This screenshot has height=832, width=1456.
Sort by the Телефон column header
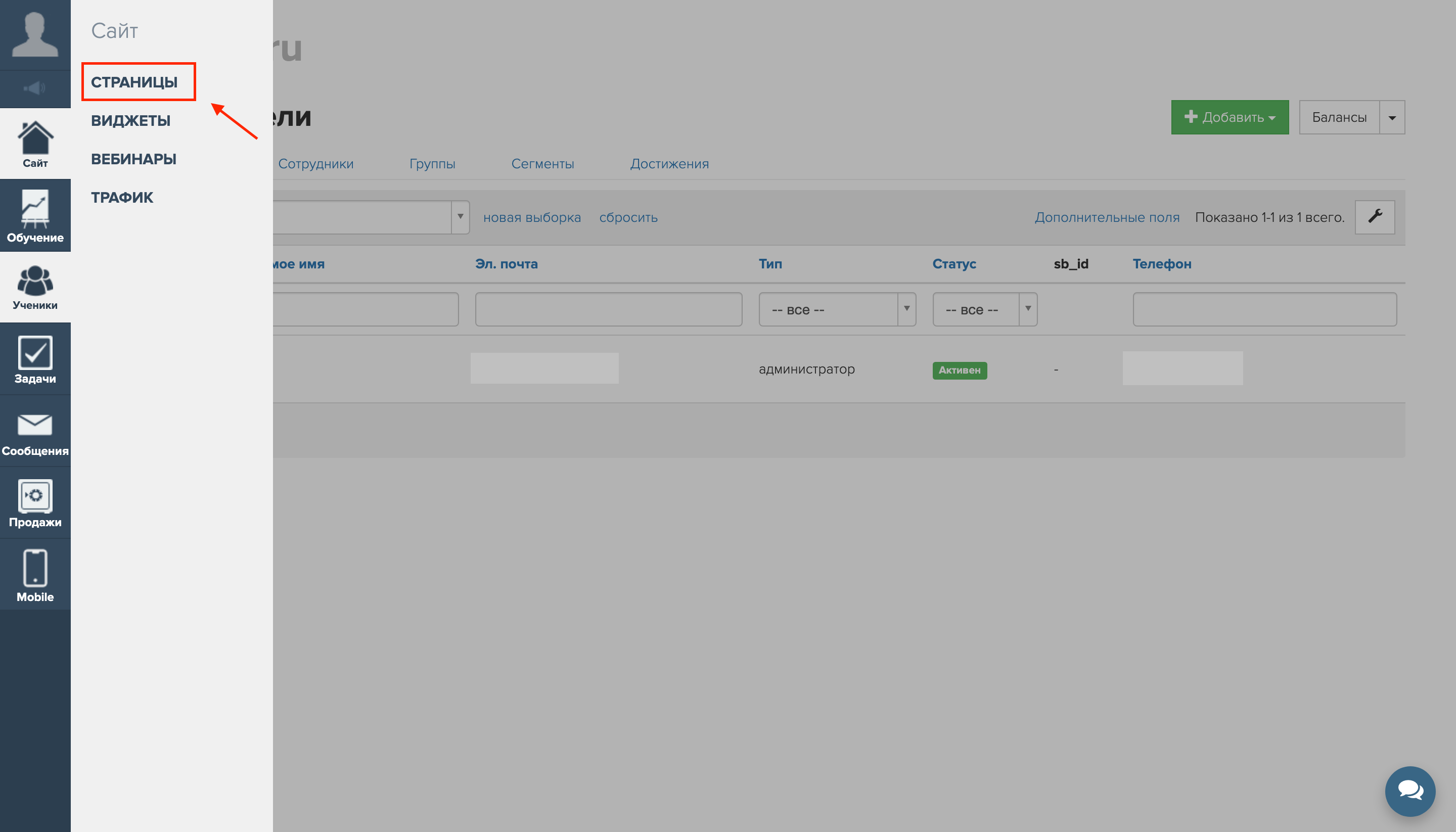coord(1161,264)
